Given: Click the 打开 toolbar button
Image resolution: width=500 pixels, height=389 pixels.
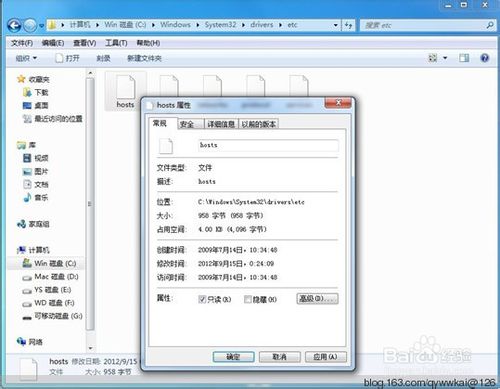Looking at the screenshot, I should pyautogui.click(x=68, y=58).
